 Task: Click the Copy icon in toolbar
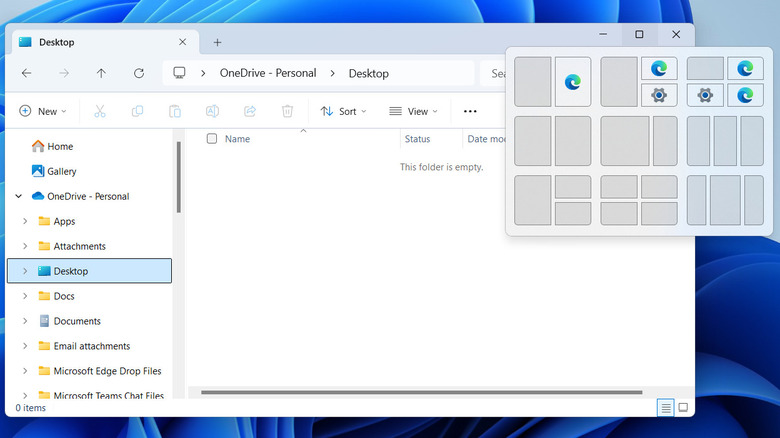tap(137, 111)
